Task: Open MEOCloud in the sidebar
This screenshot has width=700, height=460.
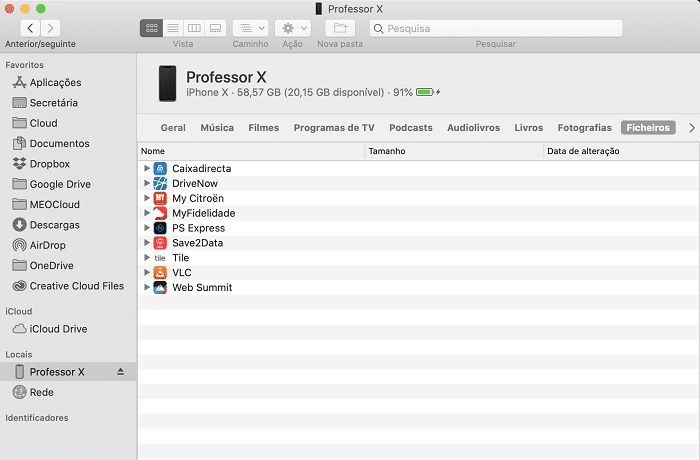Action: [x=46, y=205]
